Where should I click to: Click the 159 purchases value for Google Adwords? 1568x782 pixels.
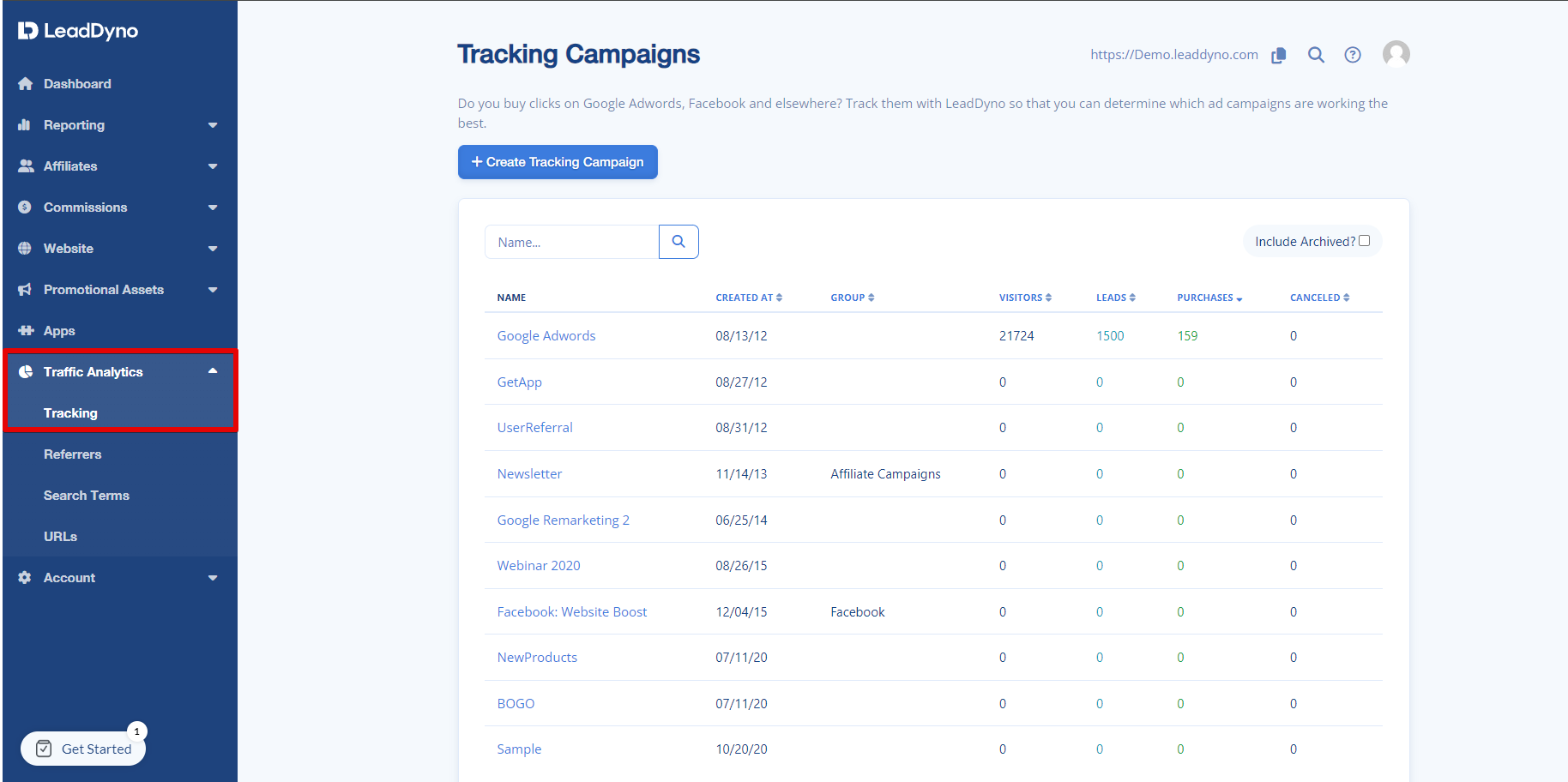tap(1188, 336)
